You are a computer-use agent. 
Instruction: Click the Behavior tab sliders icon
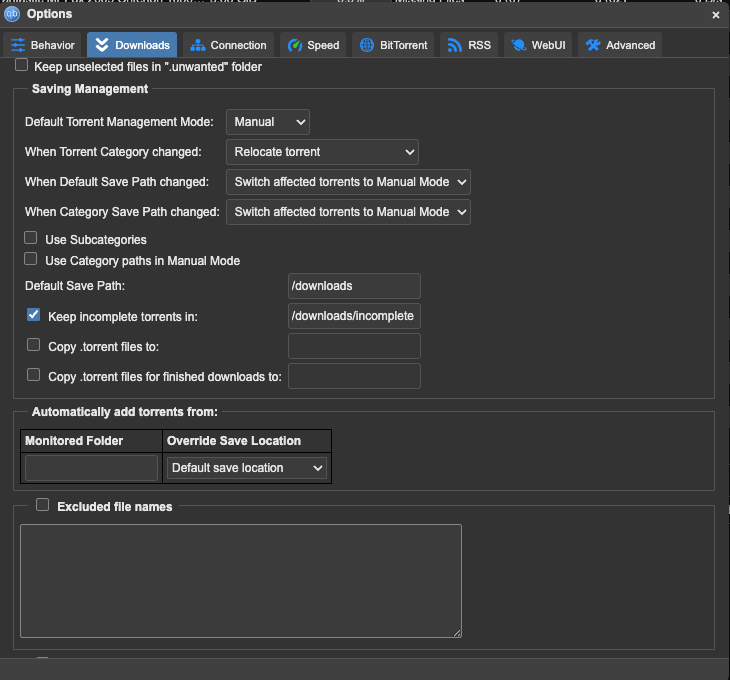18,45
